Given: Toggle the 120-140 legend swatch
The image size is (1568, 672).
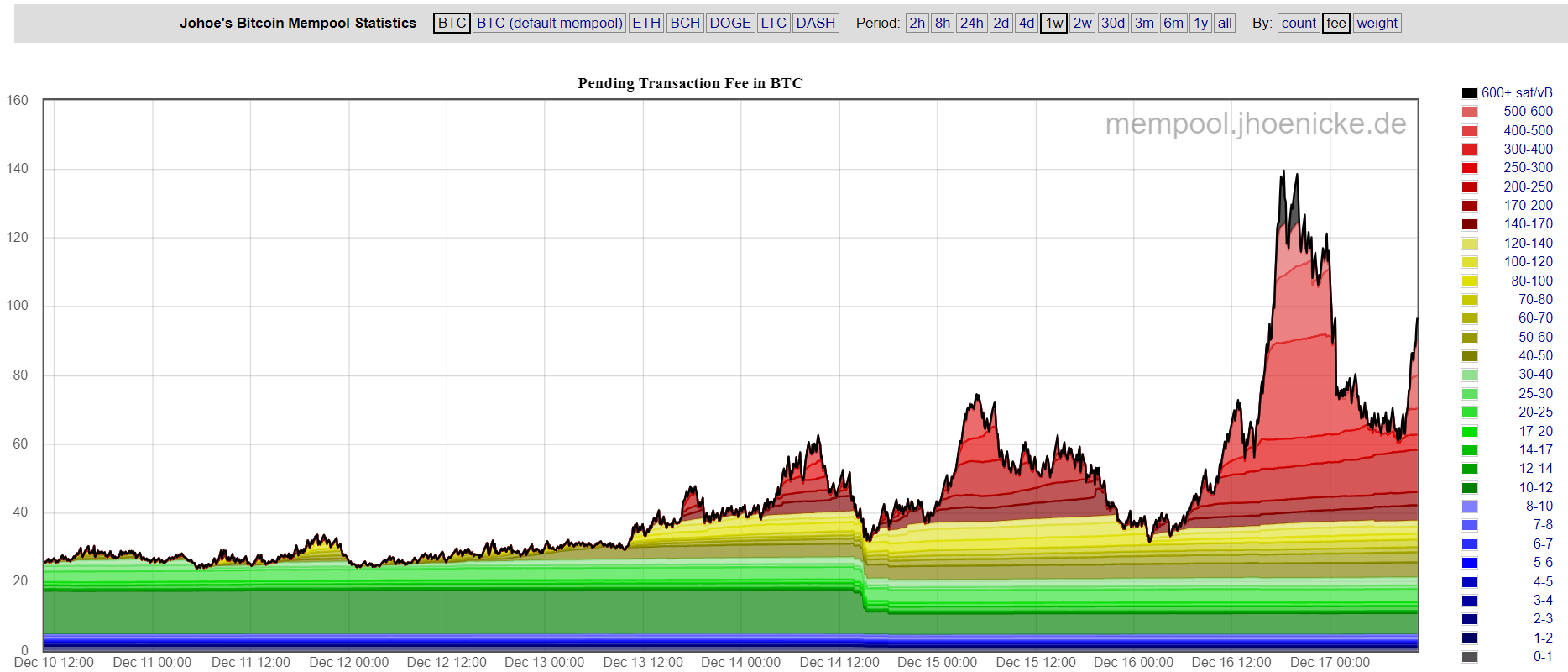Looking at the screenshot, I should pos(1469,243).
